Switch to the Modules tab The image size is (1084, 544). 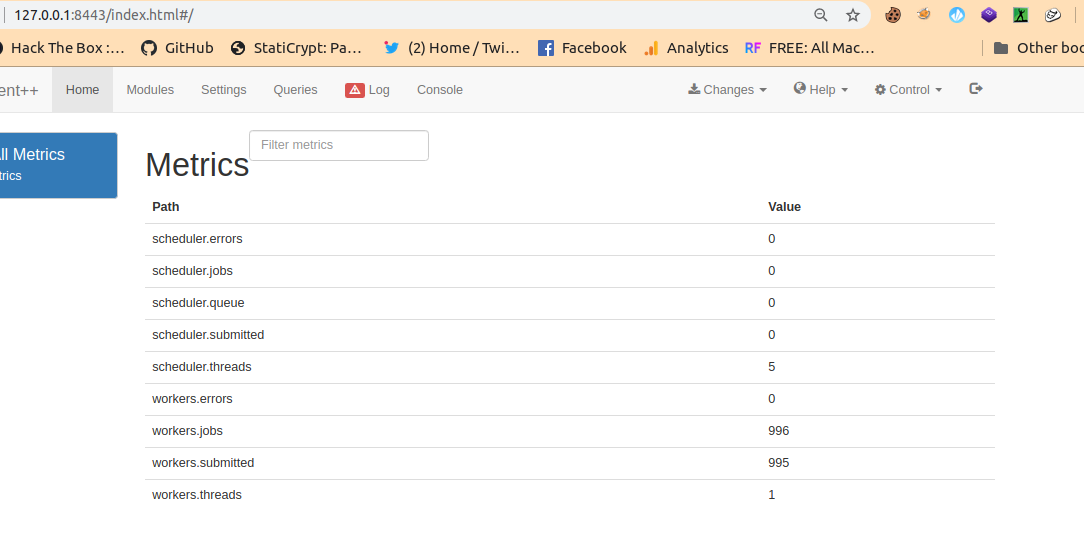point(150,90)
